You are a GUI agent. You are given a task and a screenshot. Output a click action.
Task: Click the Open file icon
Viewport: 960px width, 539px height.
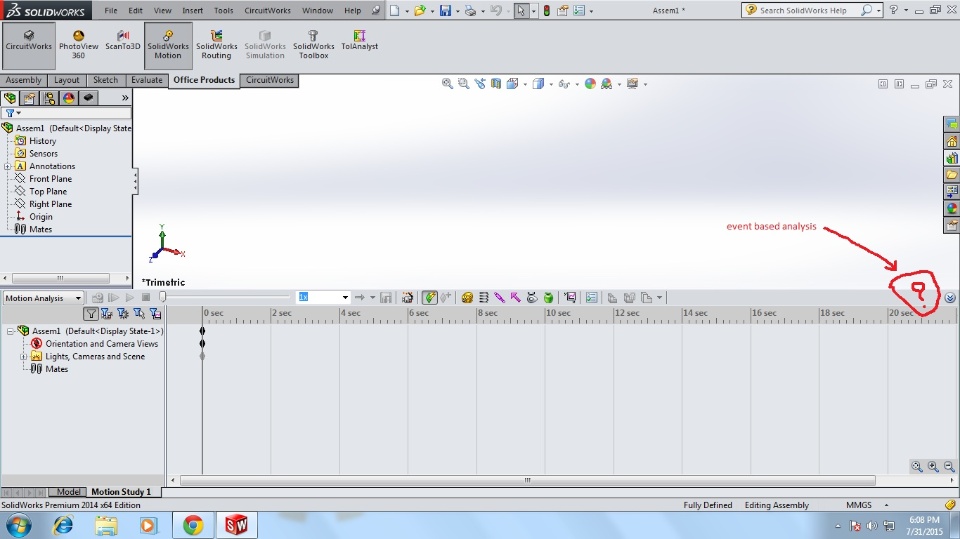click(x=419, y=10)
